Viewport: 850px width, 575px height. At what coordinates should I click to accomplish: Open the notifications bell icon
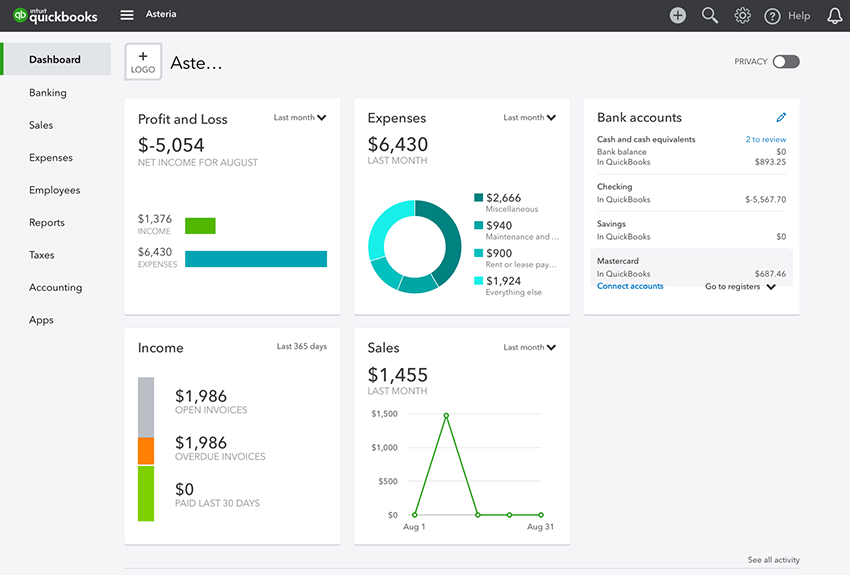pyautogui.click(x=835, y=16)
